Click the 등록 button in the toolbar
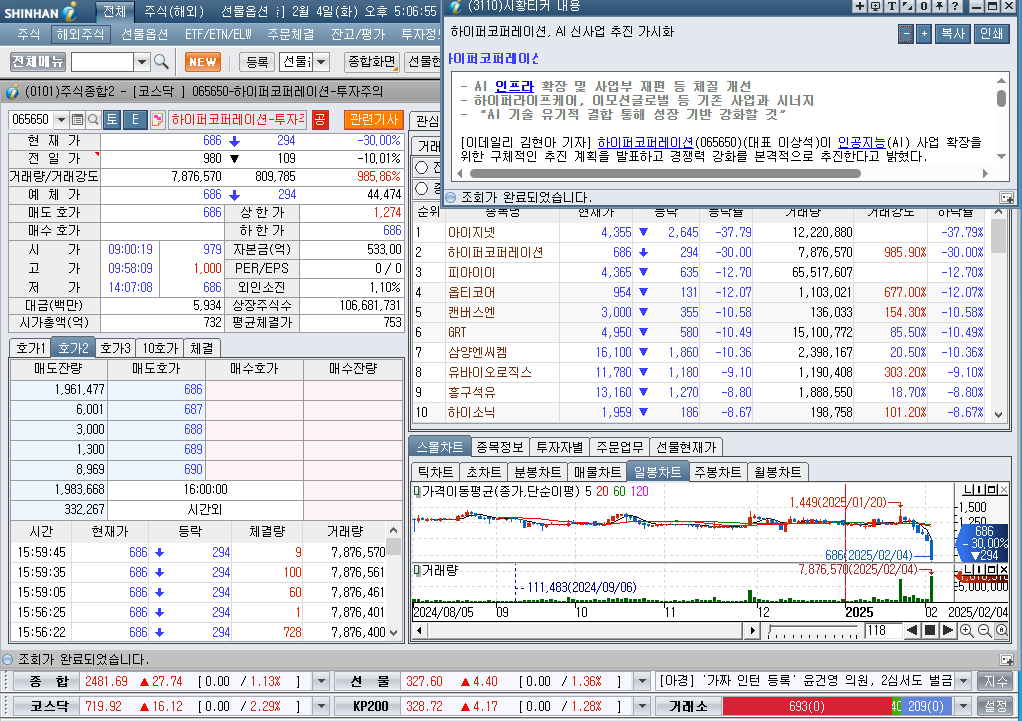Image resolution: width=1022 pixels, height=721 pixels. coord(257,62)
